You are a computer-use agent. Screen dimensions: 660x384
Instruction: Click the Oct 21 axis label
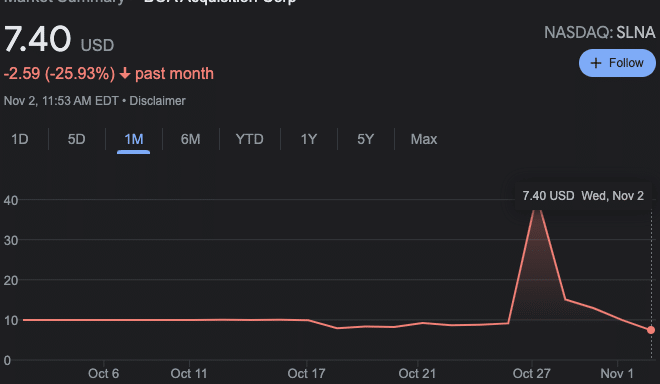pos(417,373)
